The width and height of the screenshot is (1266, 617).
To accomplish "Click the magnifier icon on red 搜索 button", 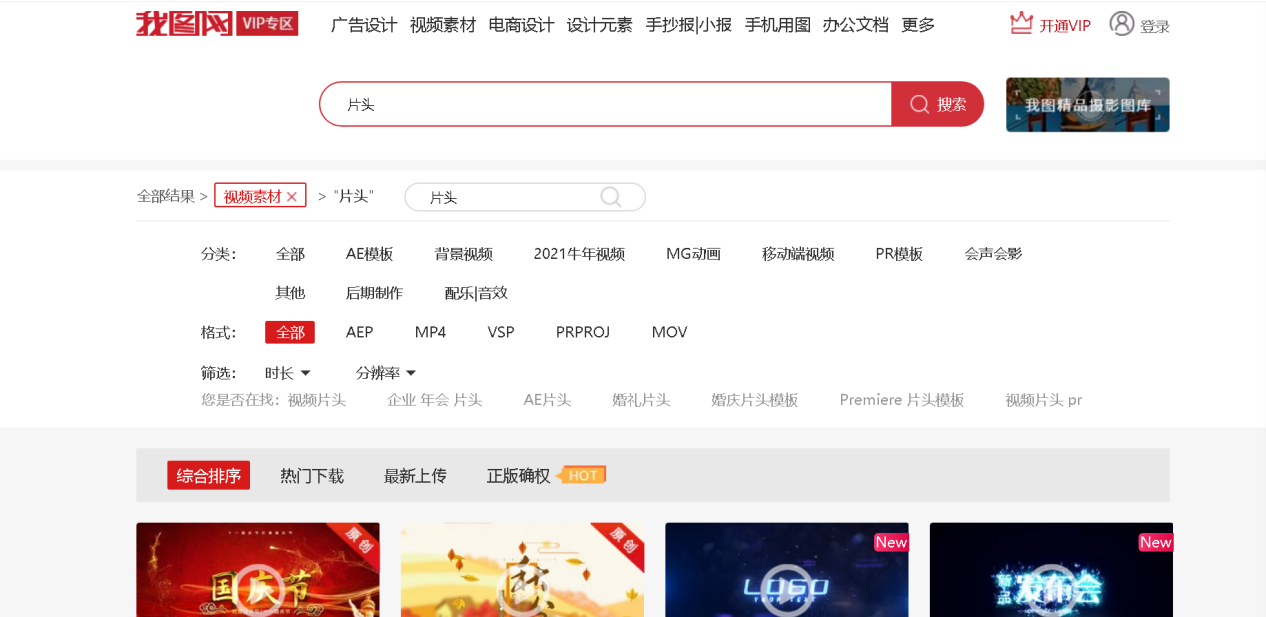I will (x=917, y=103).
